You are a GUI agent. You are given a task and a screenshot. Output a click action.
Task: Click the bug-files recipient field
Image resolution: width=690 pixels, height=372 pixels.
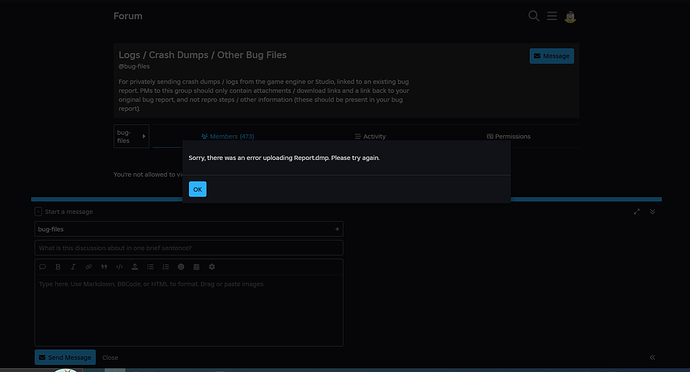(x=189, y=229)
